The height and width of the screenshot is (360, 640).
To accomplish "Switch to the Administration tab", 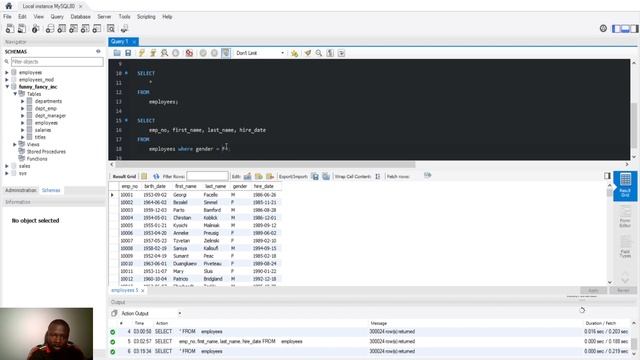I will tap(21, 190).
